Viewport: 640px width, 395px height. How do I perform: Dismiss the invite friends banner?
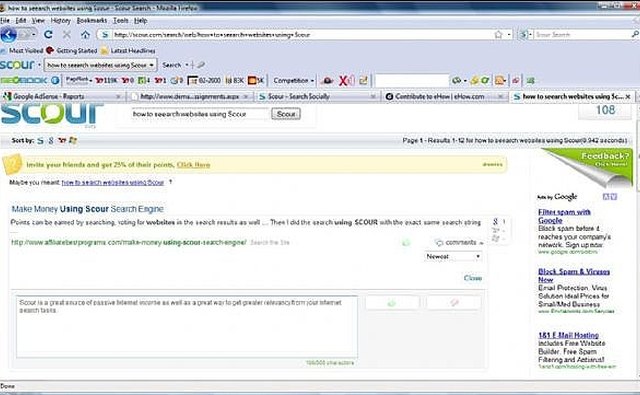pos(493,164)
